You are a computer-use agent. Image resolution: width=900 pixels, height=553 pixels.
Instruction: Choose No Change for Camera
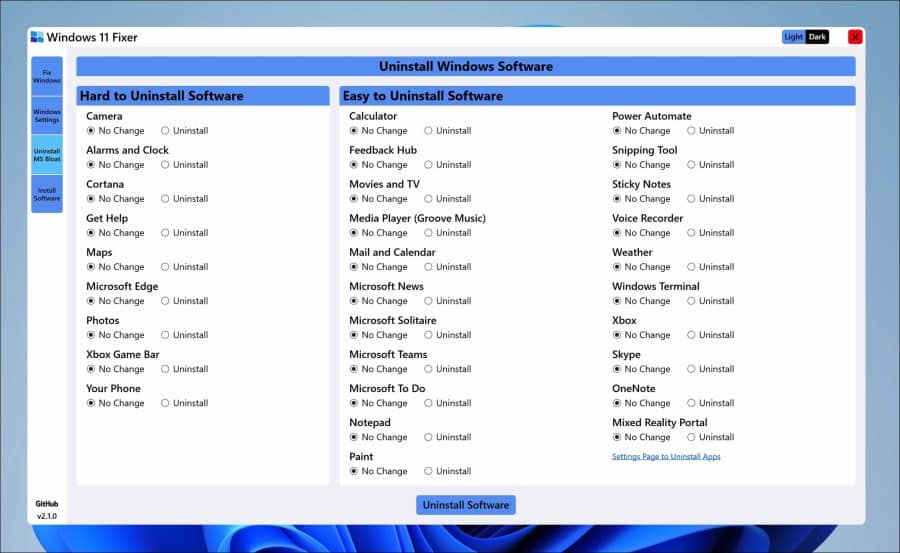(x=115, y=130)
